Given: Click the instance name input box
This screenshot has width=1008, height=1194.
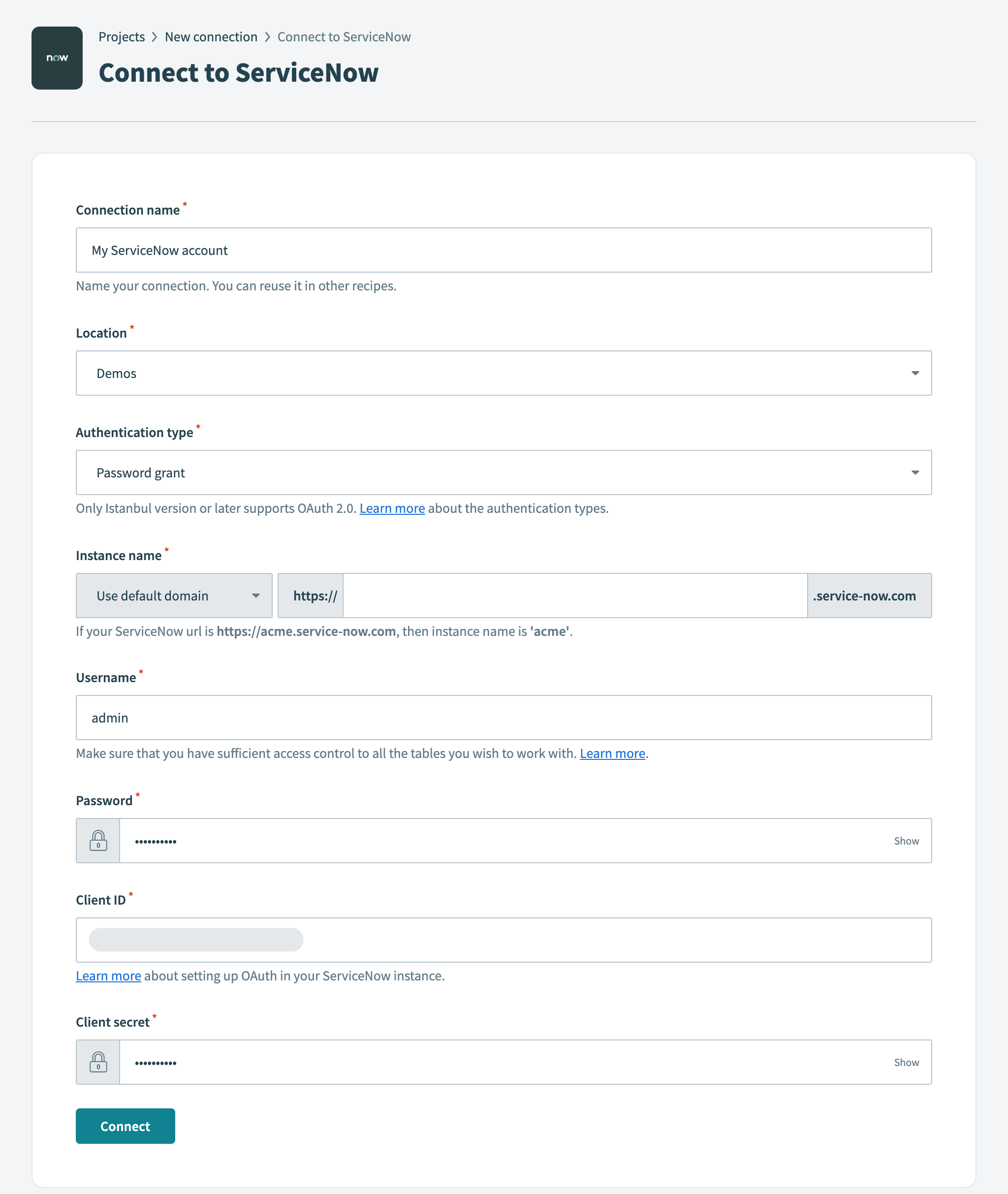Looking at the screenshot, I should [x=574, y=596].
